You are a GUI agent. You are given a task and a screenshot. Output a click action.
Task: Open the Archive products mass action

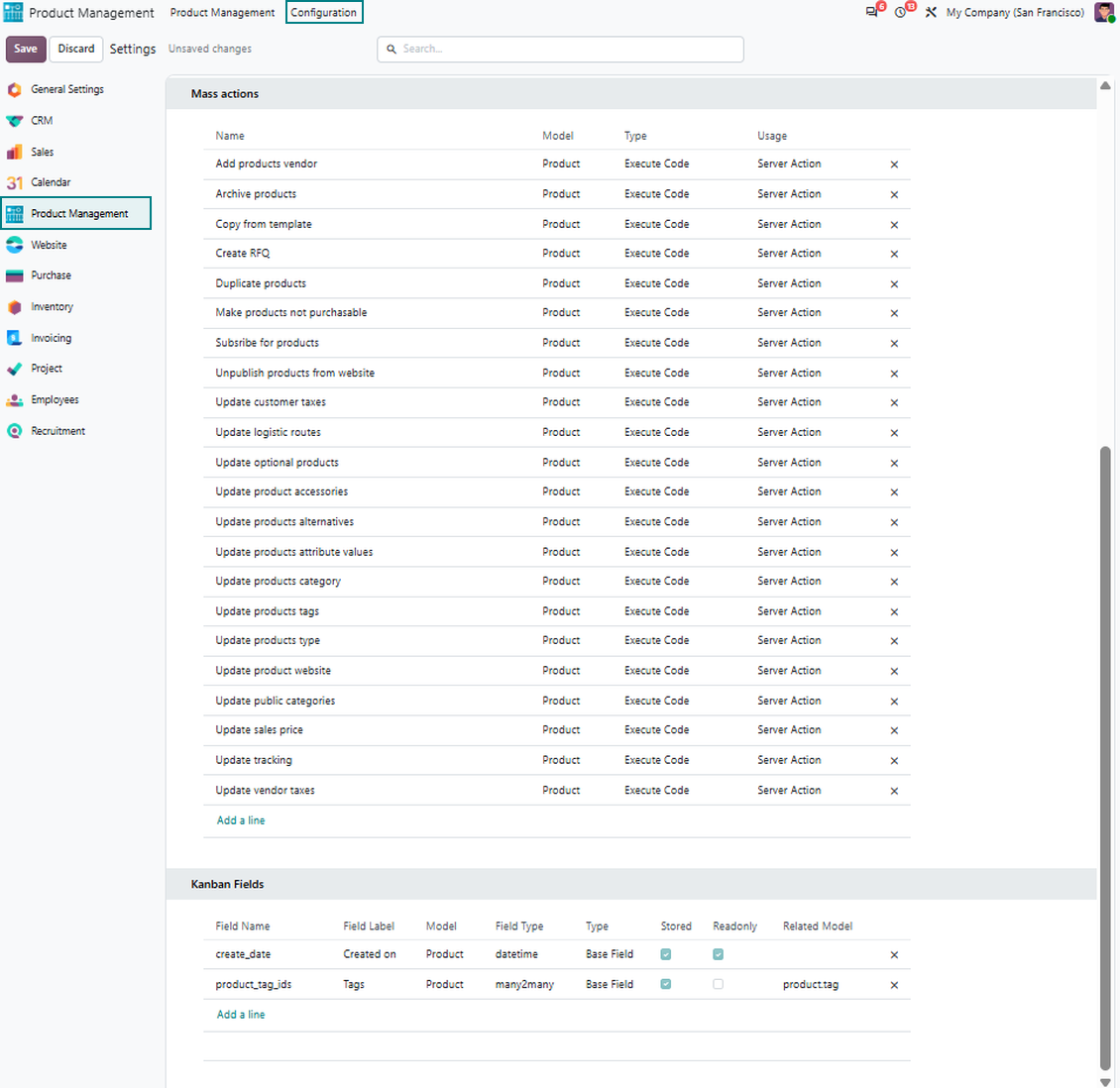[256, 194]
